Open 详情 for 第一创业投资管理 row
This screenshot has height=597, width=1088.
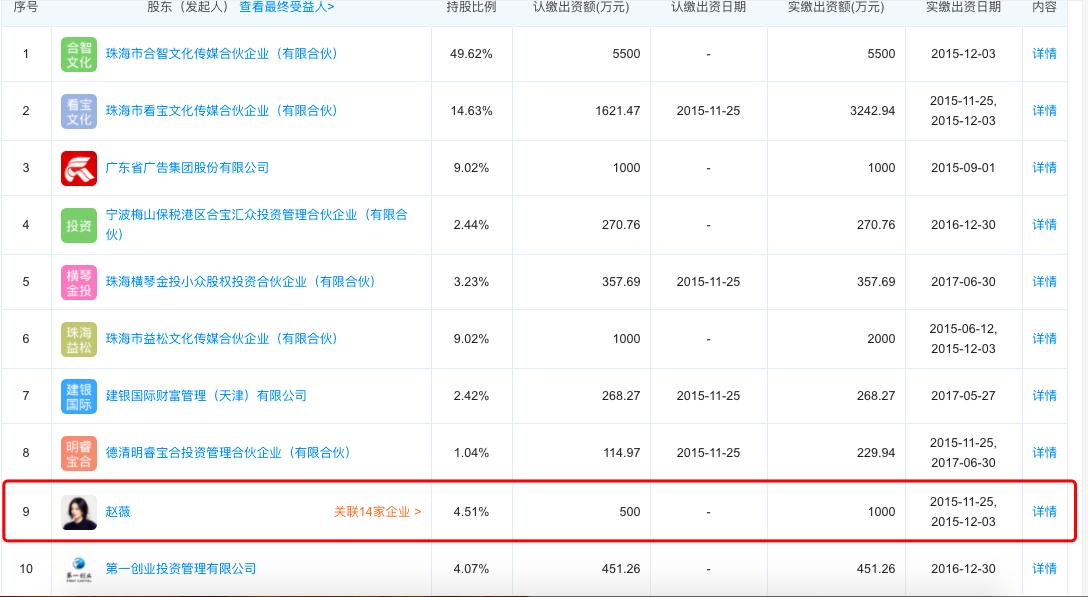(x=1044, y=569)
